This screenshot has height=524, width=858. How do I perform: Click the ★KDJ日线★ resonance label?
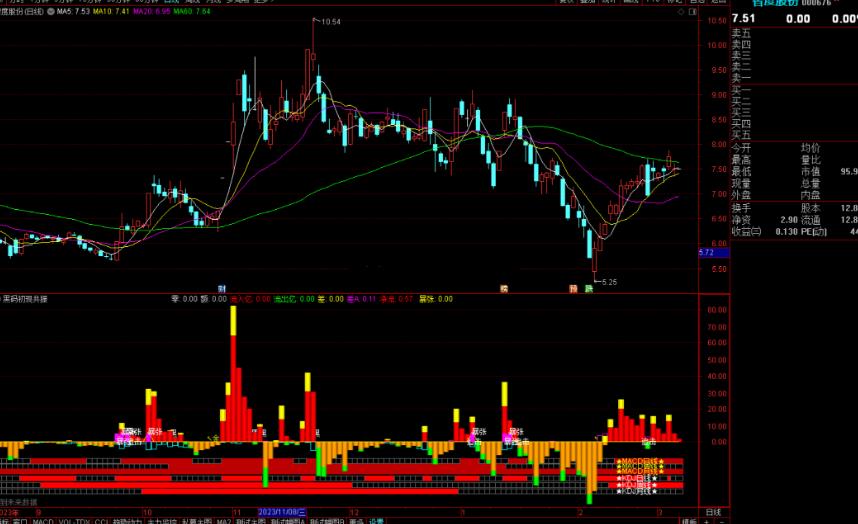coord(636,479)
